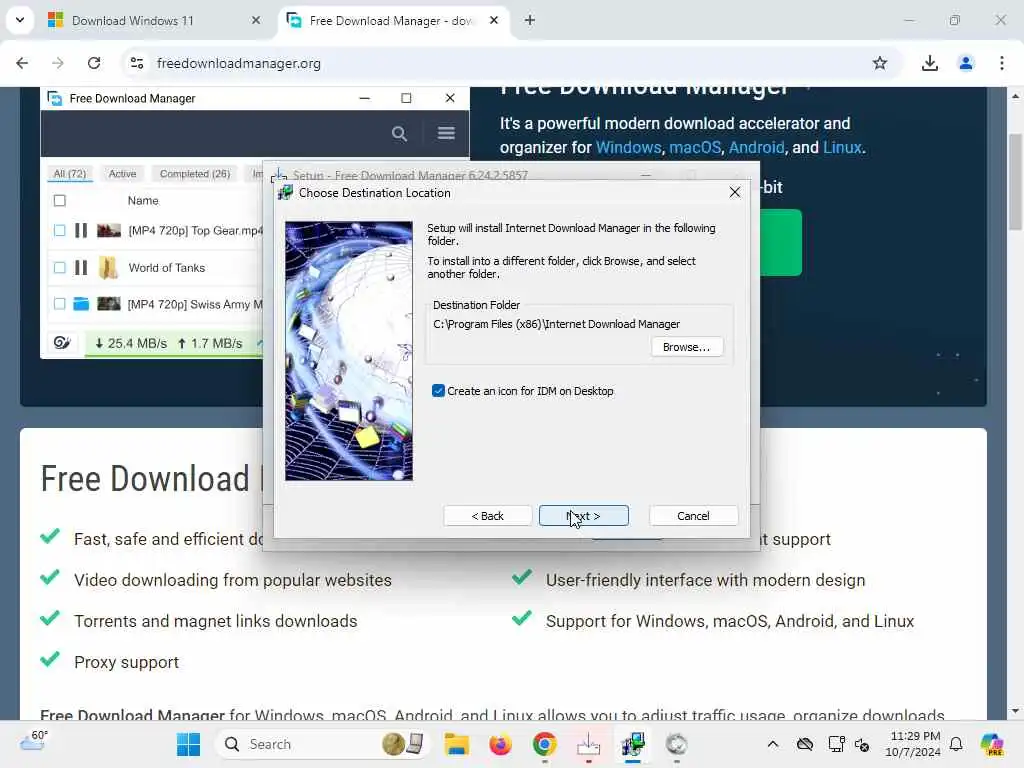The image size is (1024, 768).
Task: Open the Windows Start menu
Action: [x=189, y=744]
